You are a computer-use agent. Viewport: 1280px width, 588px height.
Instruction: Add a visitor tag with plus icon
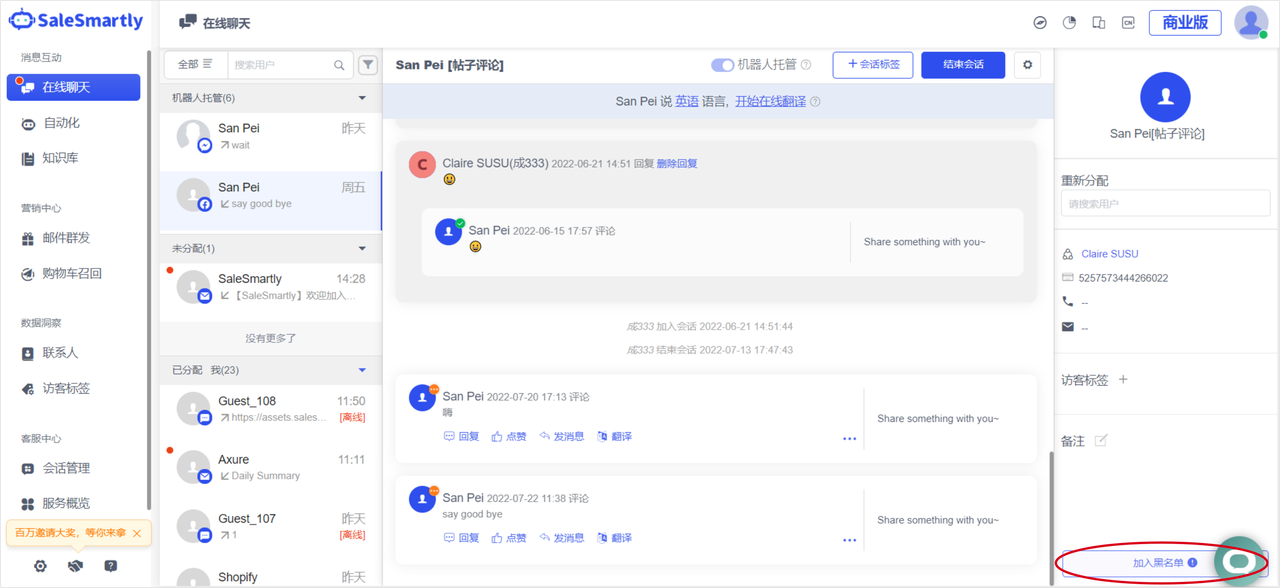(1123, 380)
